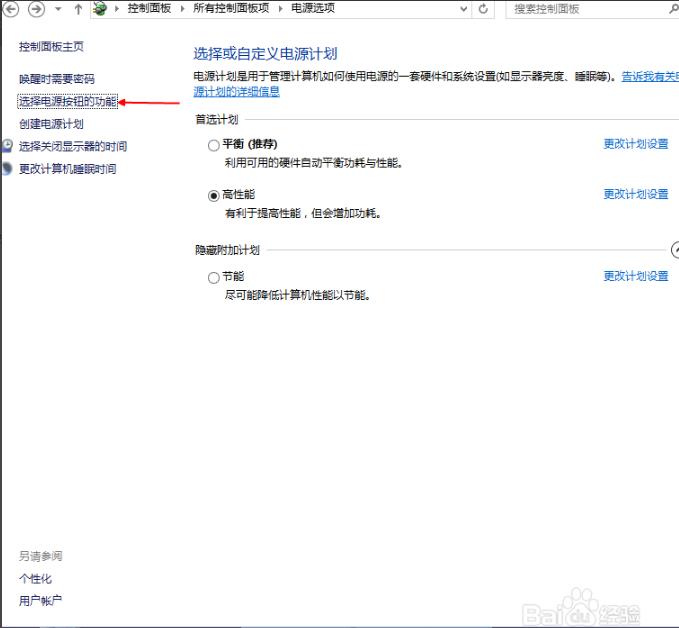Expand the address bar history dropdown
Viewport: 679px width, 628px height.
coord(463,9)
